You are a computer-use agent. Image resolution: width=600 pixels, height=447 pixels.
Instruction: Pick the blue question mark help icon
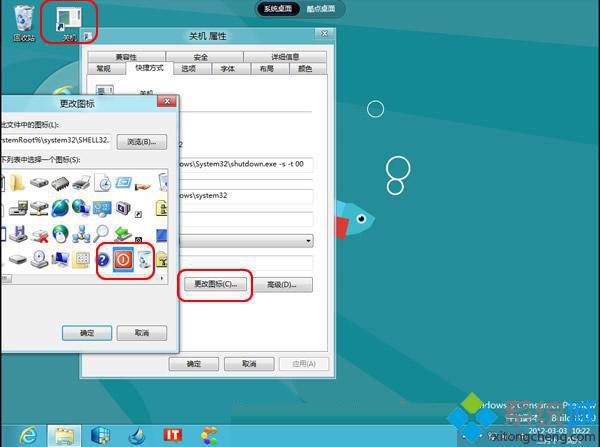pos(103,260)
